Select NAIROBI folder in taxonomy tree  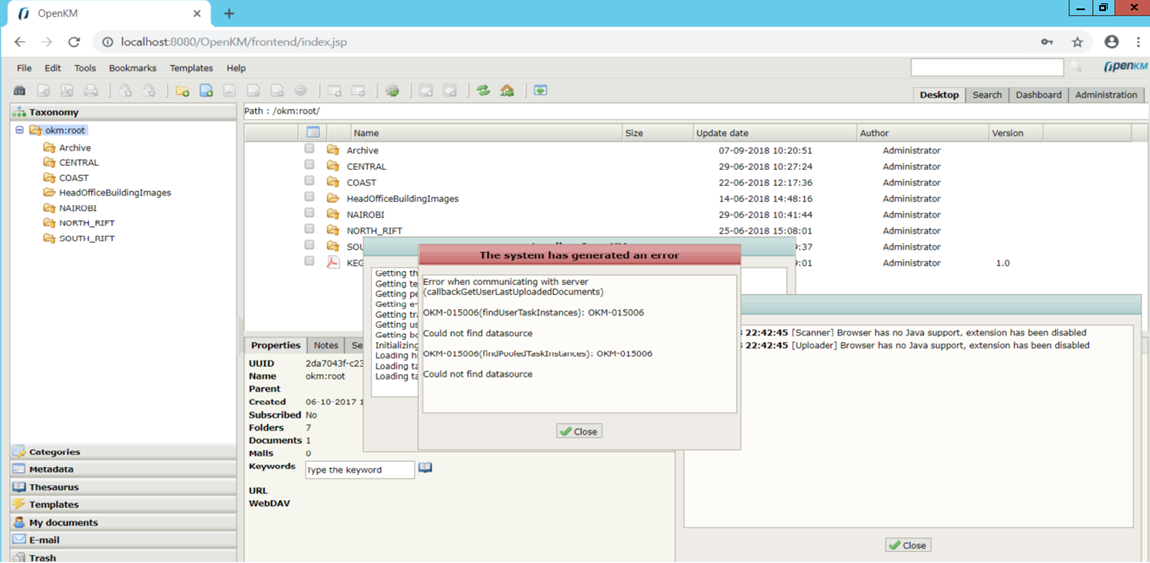tap(77, 208)
